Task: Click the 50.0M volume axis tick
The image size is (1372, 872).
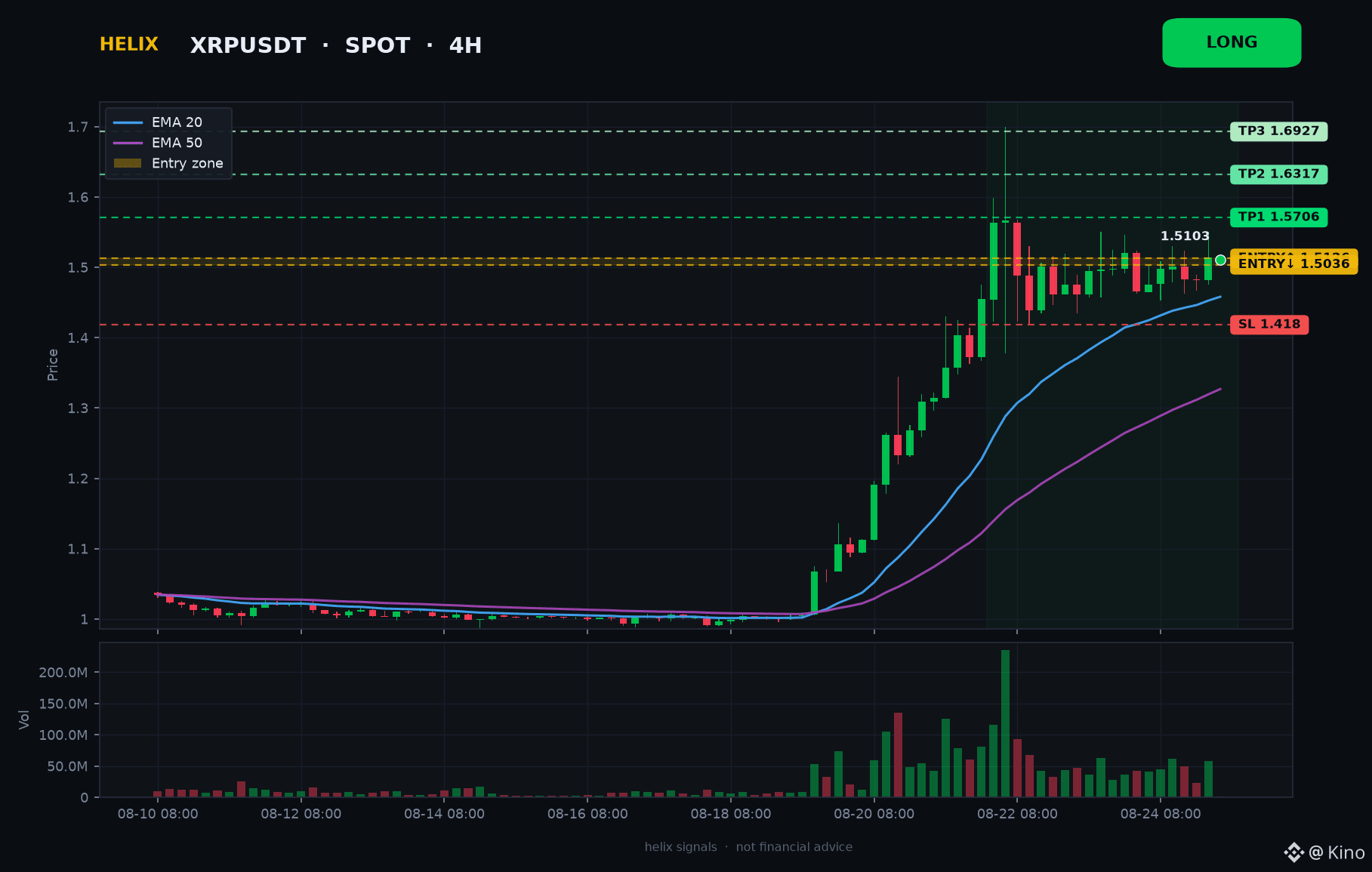Action: tap(67, 766)
